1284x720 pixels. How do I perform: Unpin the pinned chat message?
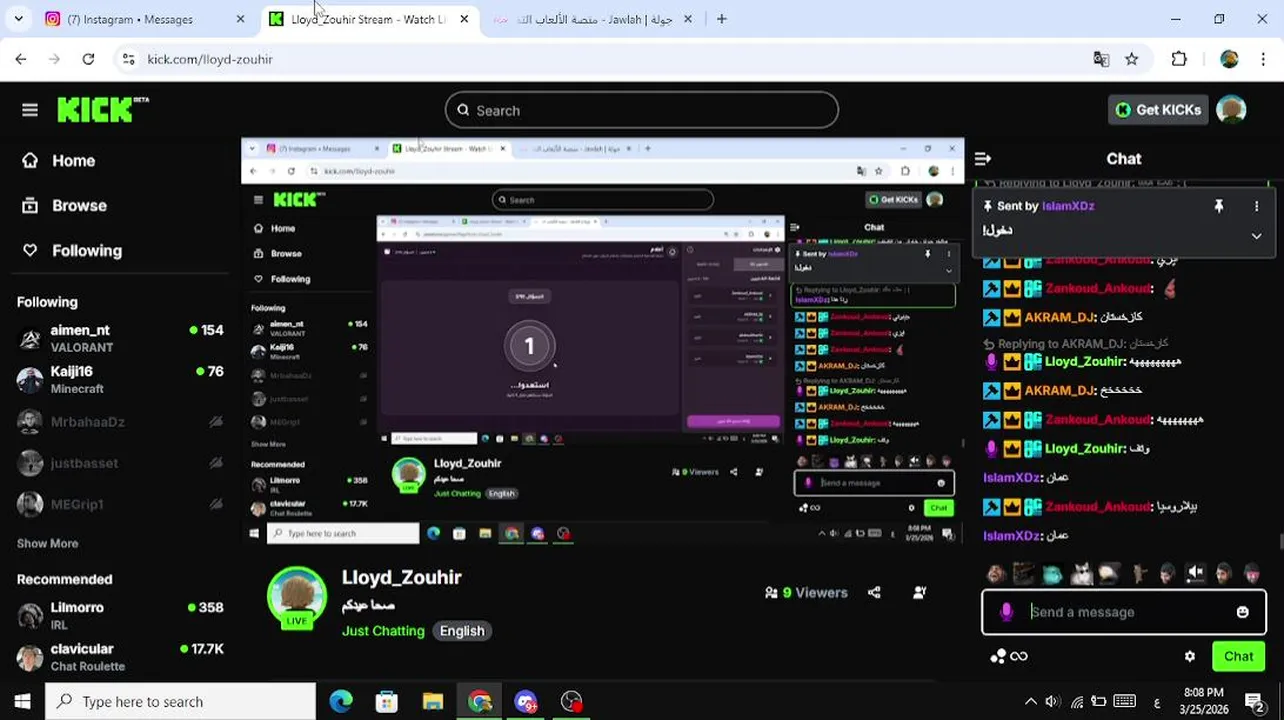click(x=1218, y=206)
